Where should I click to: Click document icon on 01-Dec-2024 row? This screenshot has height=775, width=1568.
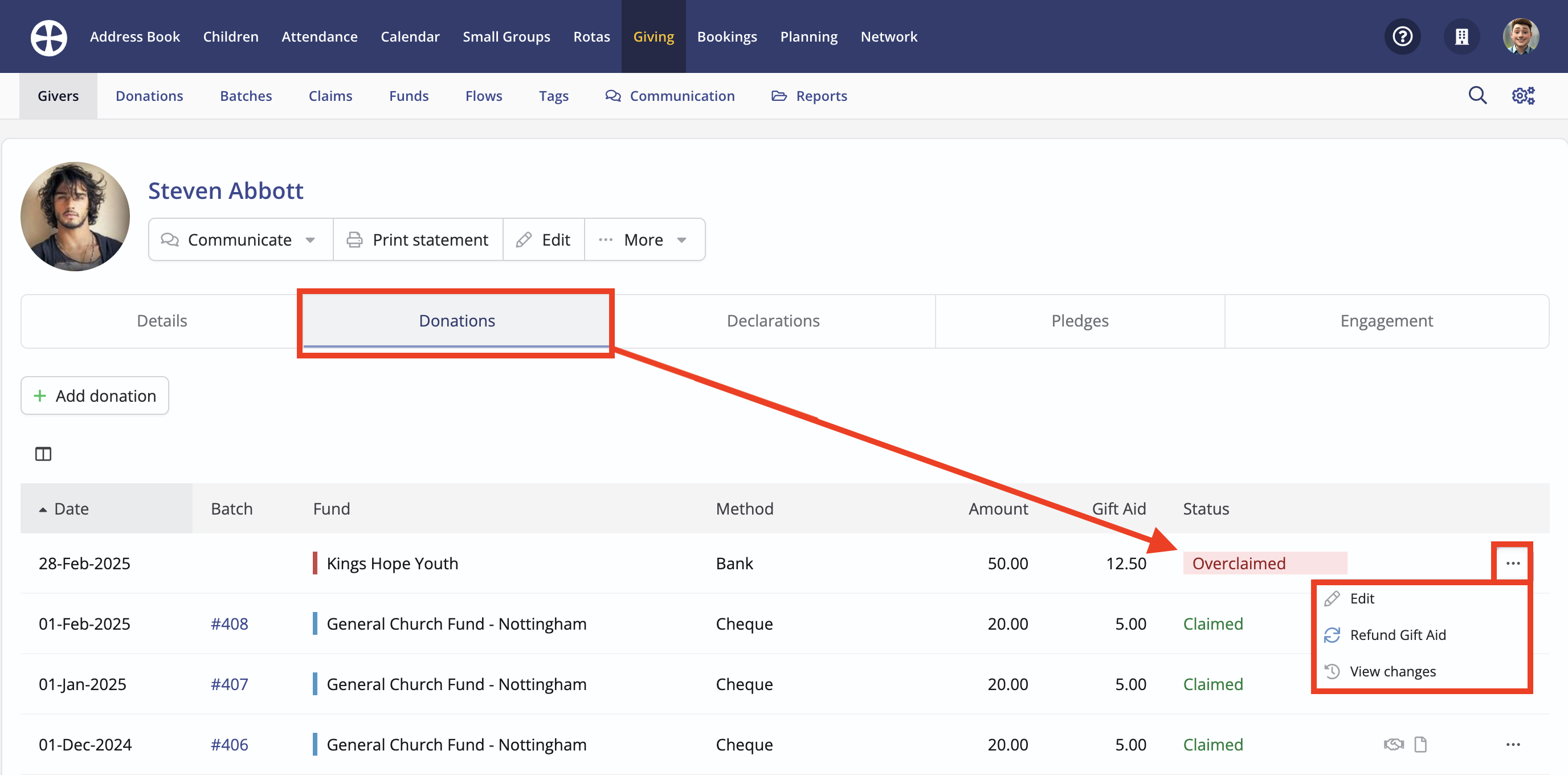coord(1420,744)
